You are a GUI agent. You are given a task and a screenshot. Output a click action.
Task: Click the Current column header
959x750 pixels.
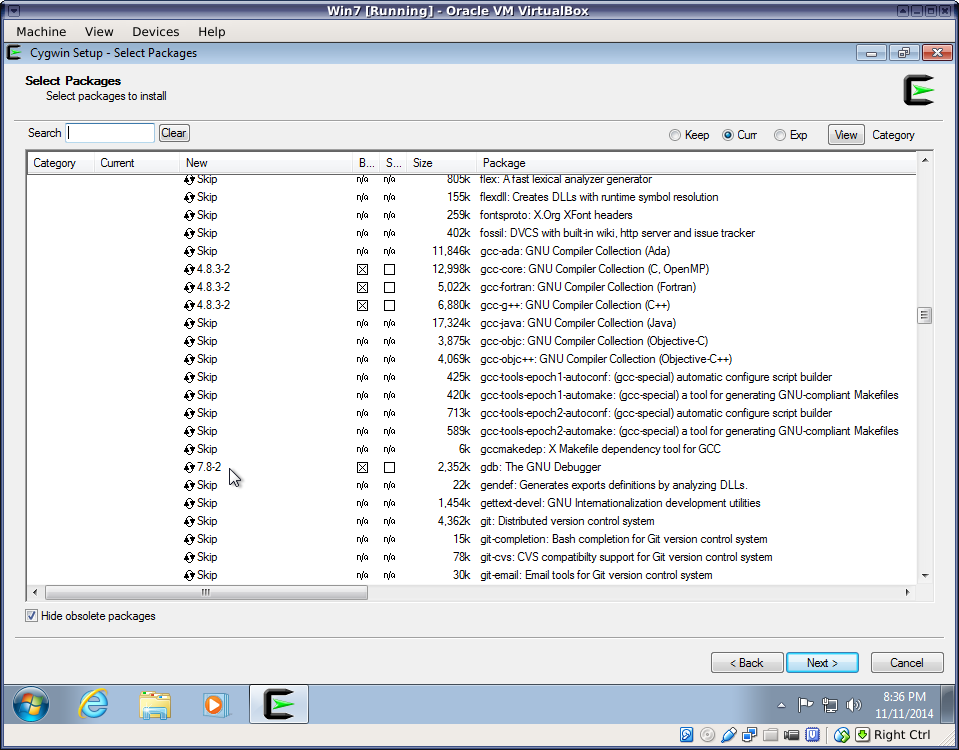[x=136, y=163]
